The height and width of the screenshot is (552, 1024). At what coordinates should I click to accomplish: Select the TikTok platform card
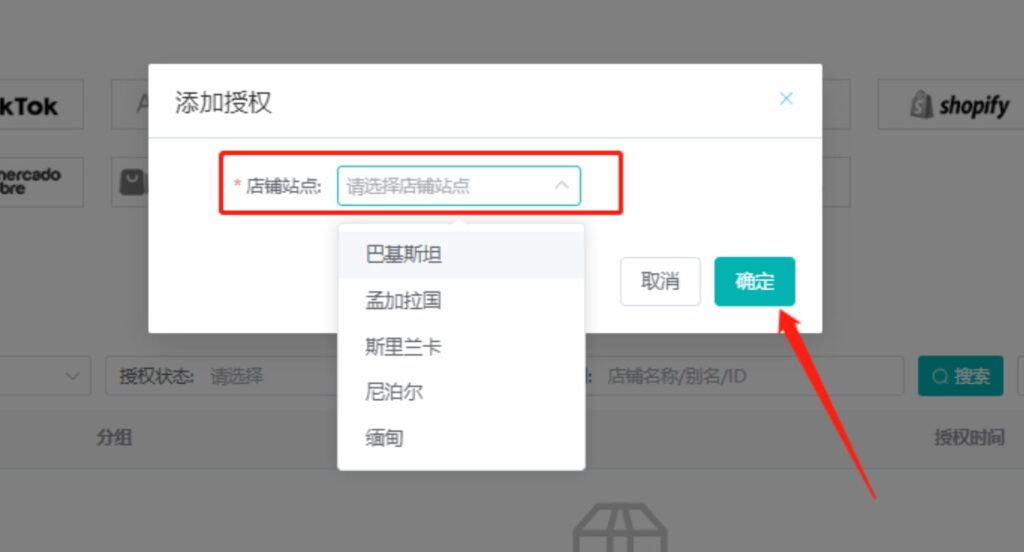pos(41,105)
